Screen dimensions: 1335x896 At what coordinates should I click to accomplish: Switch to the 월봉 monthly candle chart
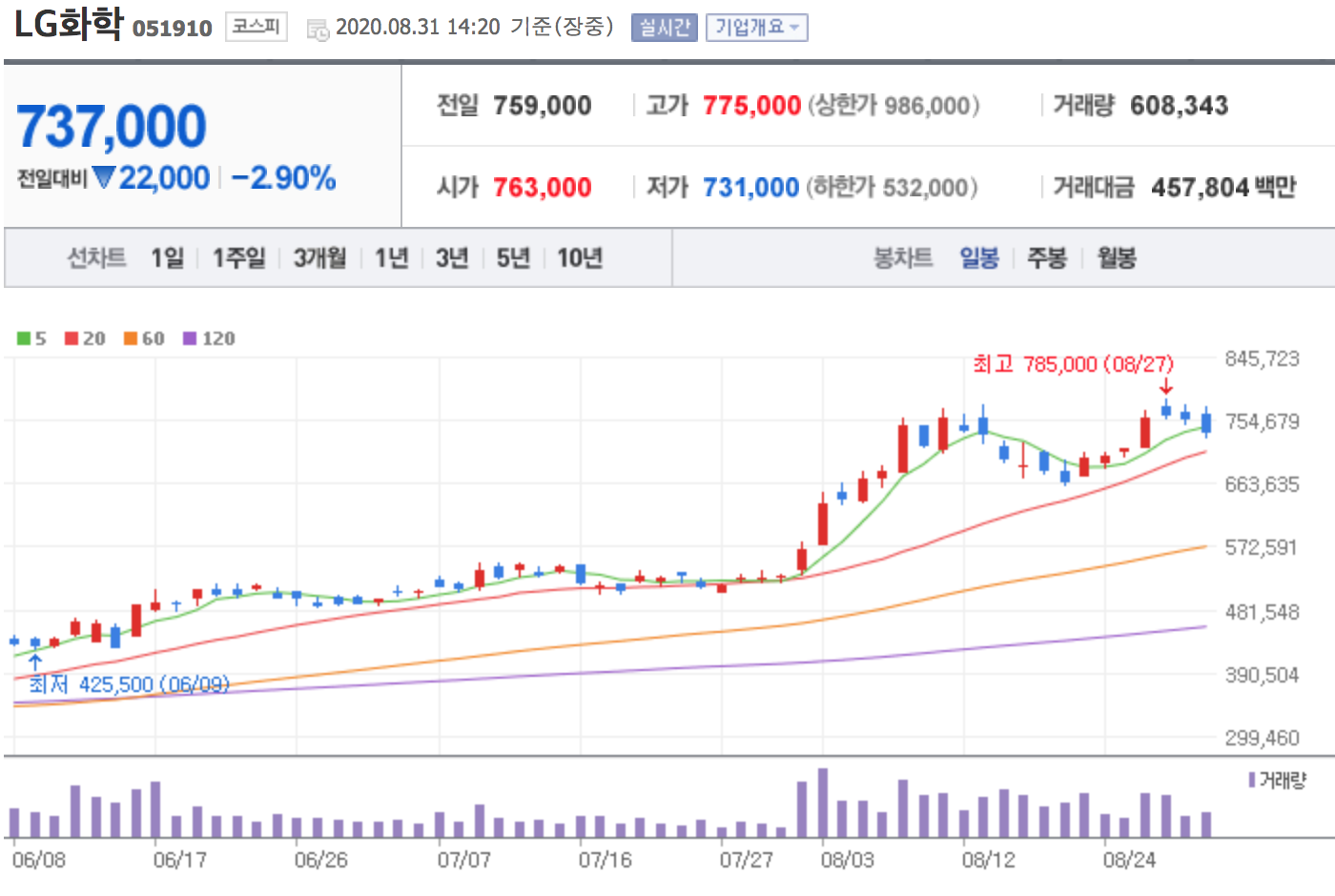click(x=1117, y=257)
